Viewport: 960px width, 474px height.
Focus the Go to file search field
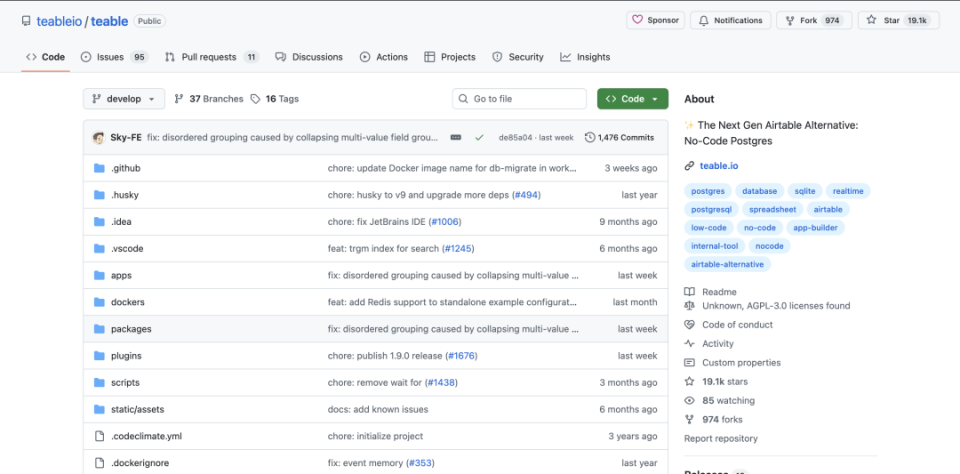pyautogui.click(x=519, y=99)
